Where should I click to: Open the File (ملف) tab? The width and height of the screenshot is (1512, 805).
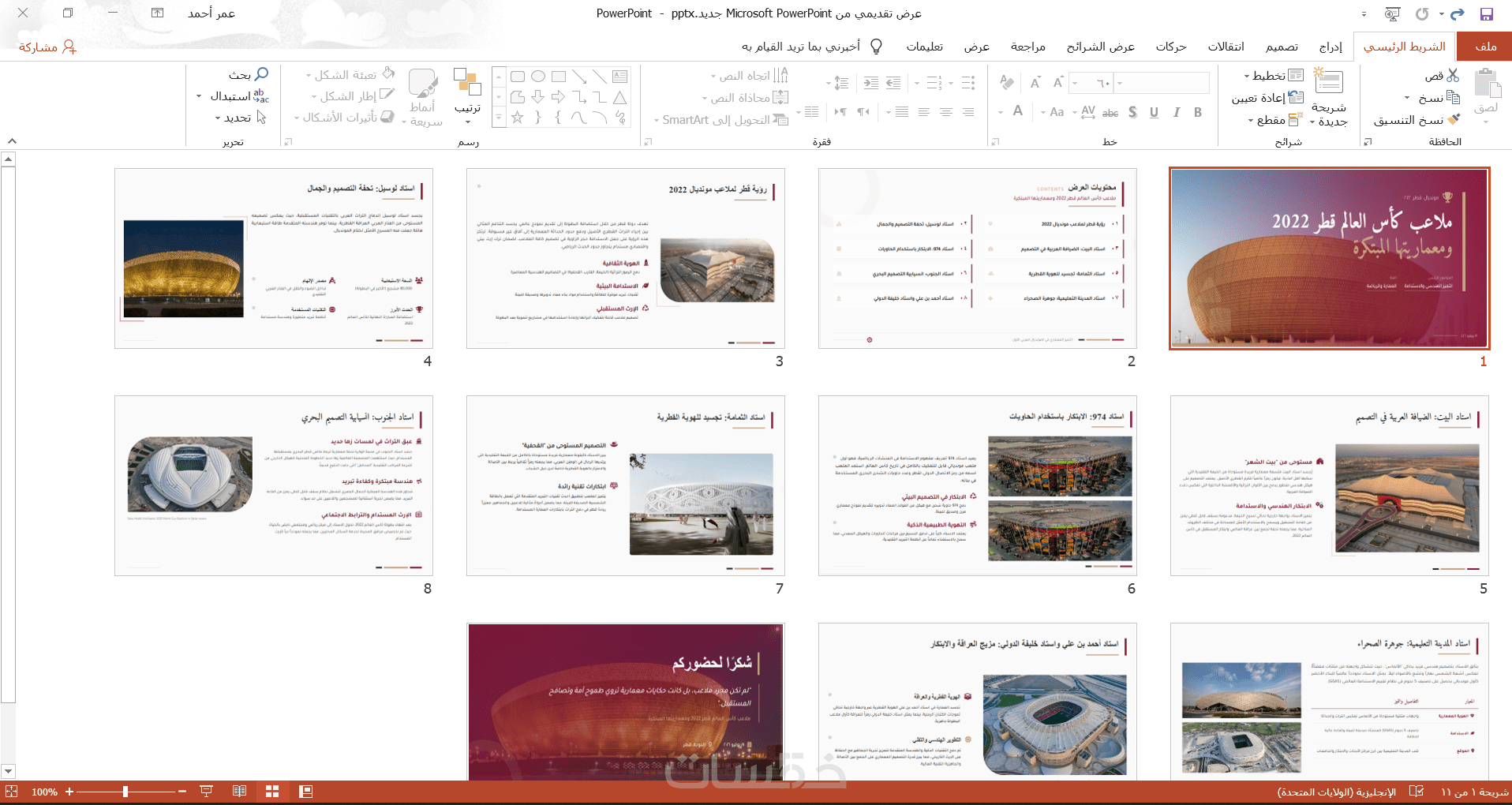click(1485, 47)
